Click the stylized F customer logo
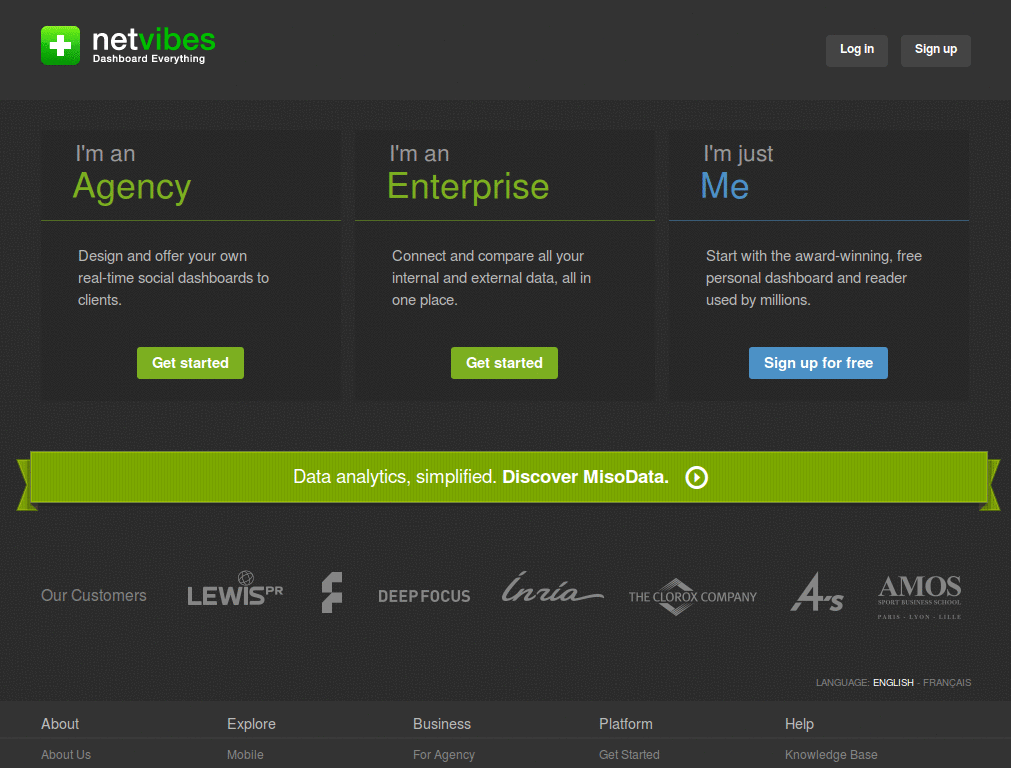 pyautogui.click(x=332, y=592)
